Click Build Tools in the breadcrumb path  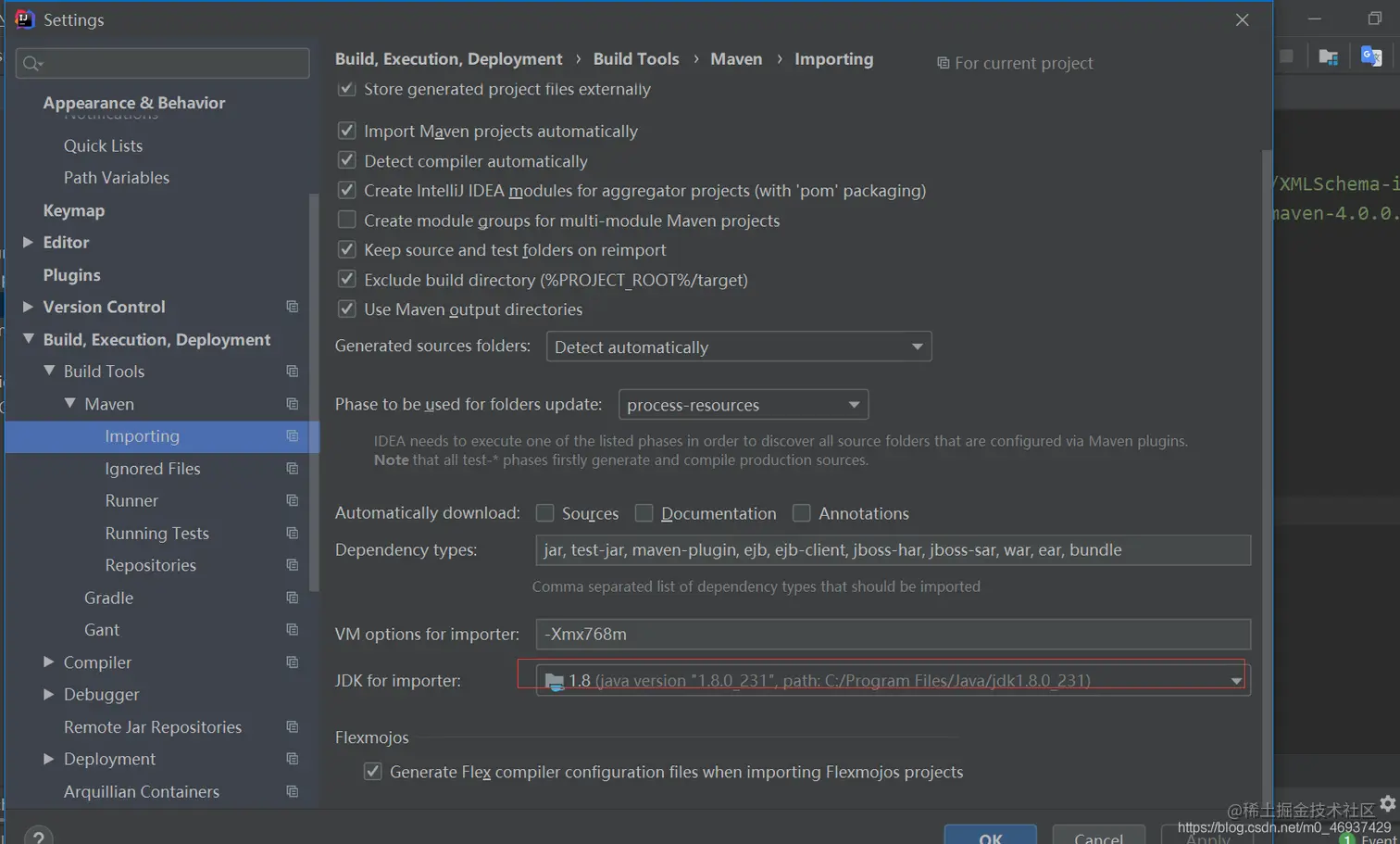(636, 58)
